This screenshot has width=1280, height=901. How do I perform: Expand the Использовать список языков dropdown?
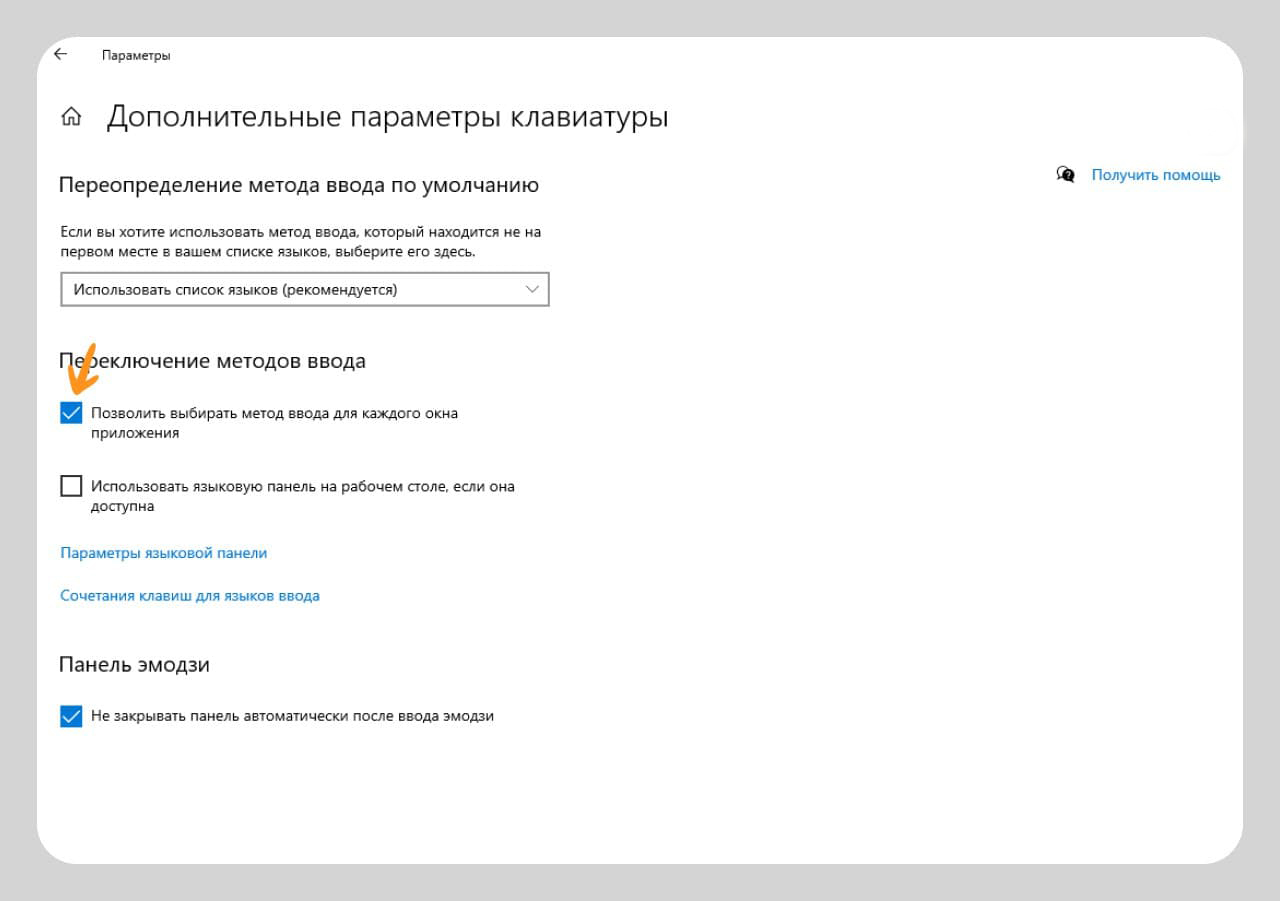(305, 290)
